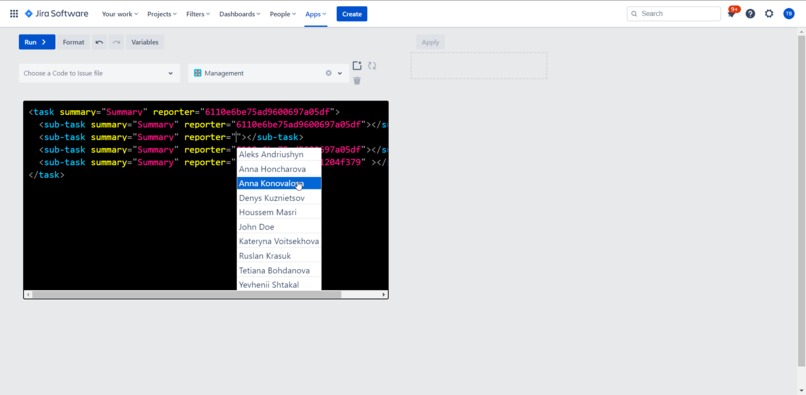806x395 pixels.
Task: Click the Run button
Action: 37,42
